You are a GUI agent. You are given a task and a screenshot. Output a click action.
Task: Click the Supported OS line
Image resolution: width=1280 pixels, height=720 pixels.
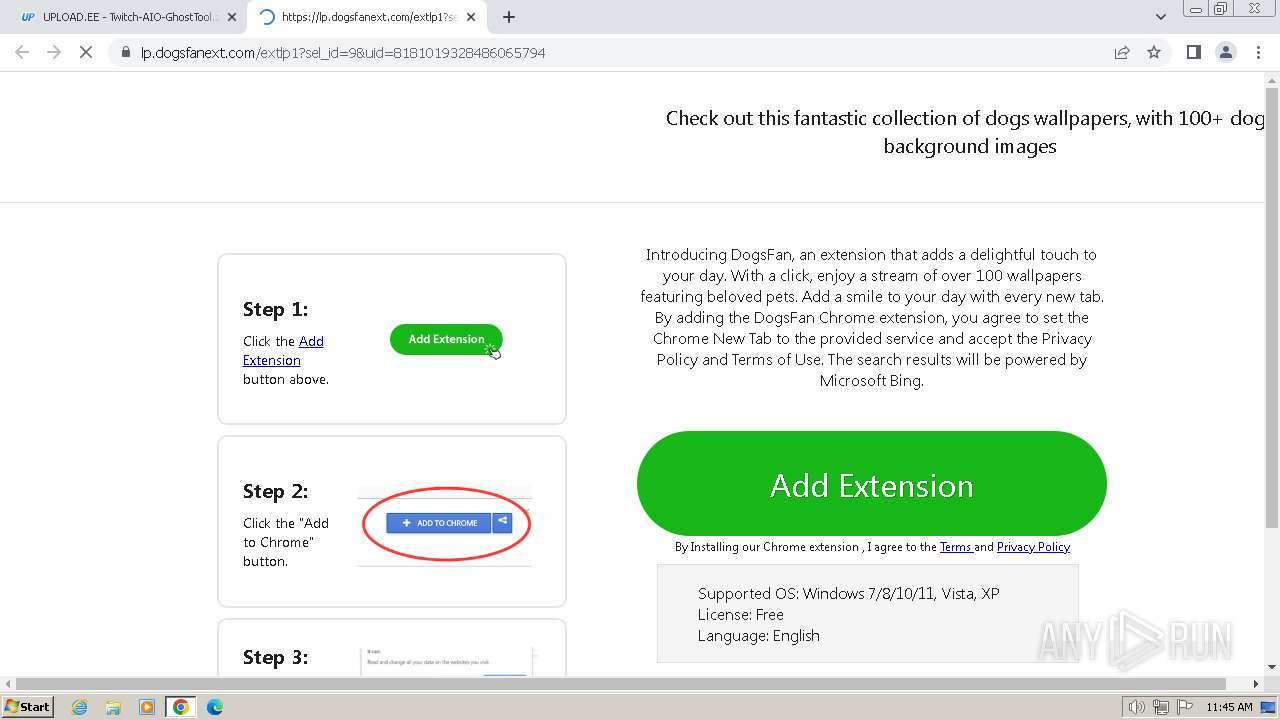(848, 593)
